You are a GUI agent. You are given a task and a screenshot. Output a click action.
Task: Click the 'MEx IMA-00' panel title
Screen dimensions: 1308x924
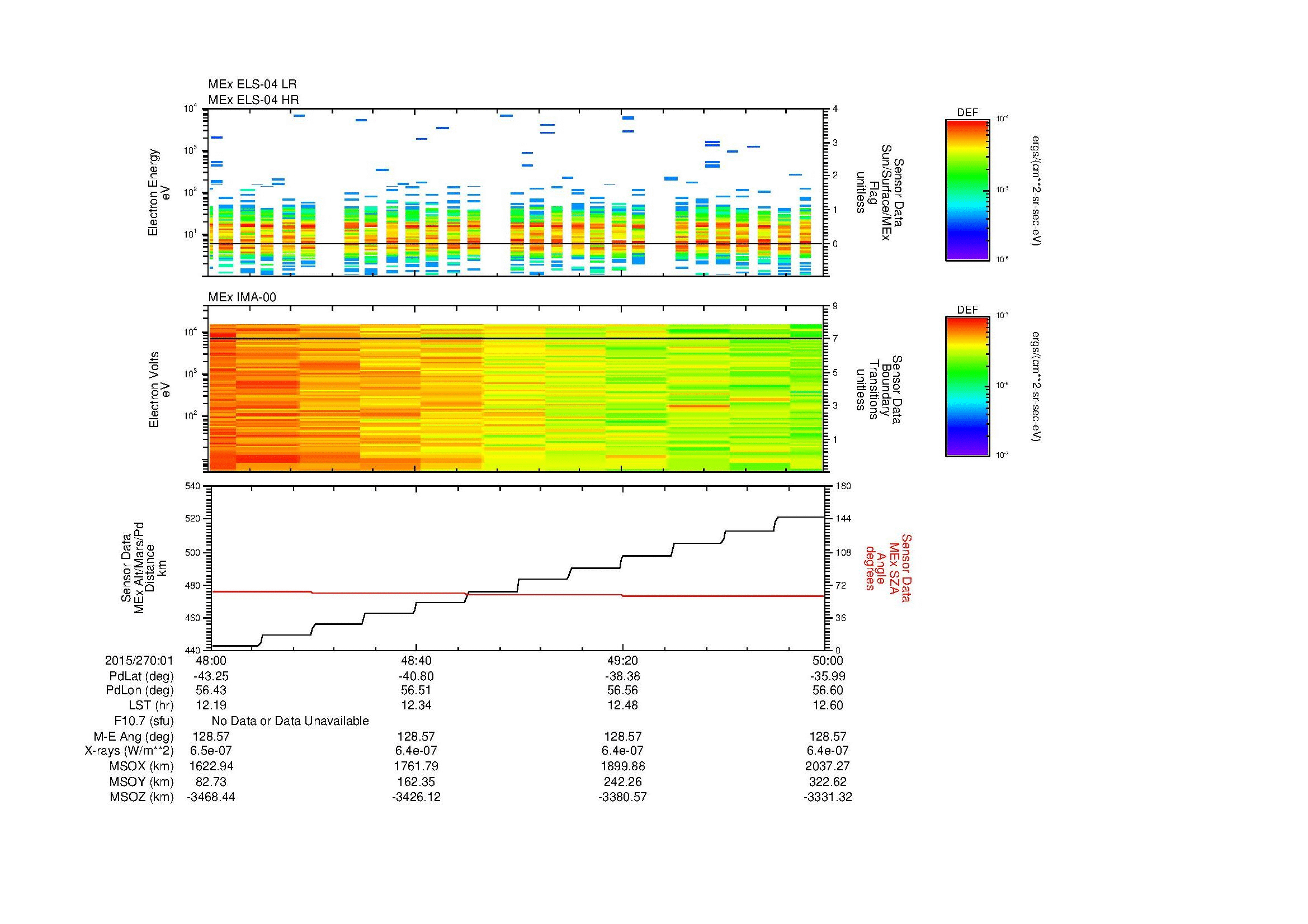pos(242,297)
